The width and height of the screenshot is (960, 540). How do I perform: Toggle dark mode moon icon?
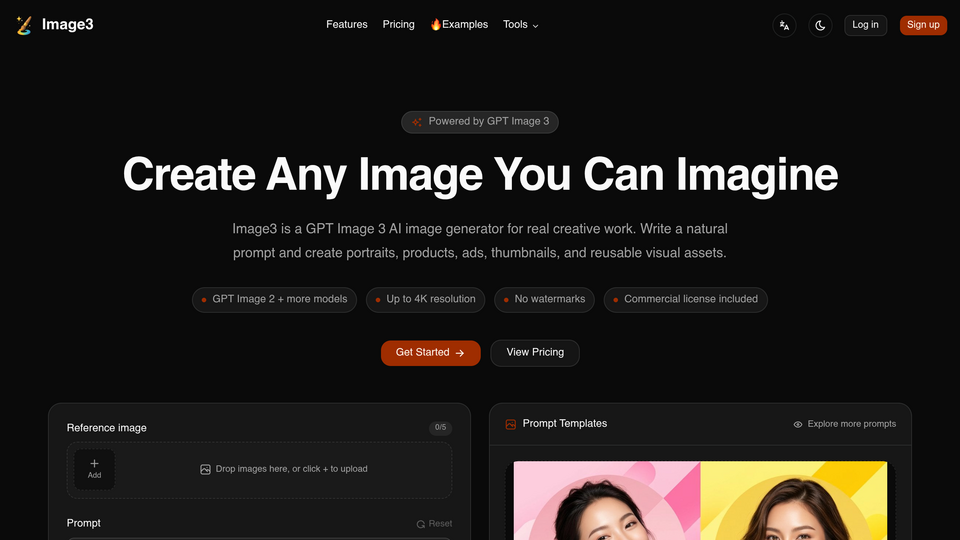tap(820, 26)
